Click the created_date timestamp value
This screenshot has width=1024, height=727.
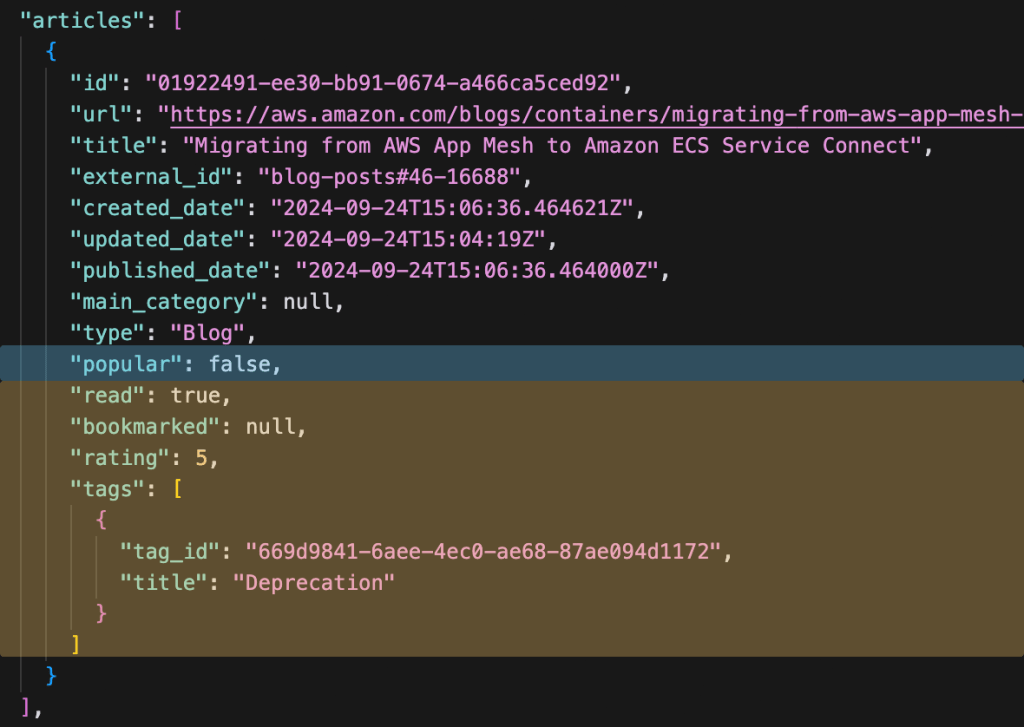(x=452, y=208)
